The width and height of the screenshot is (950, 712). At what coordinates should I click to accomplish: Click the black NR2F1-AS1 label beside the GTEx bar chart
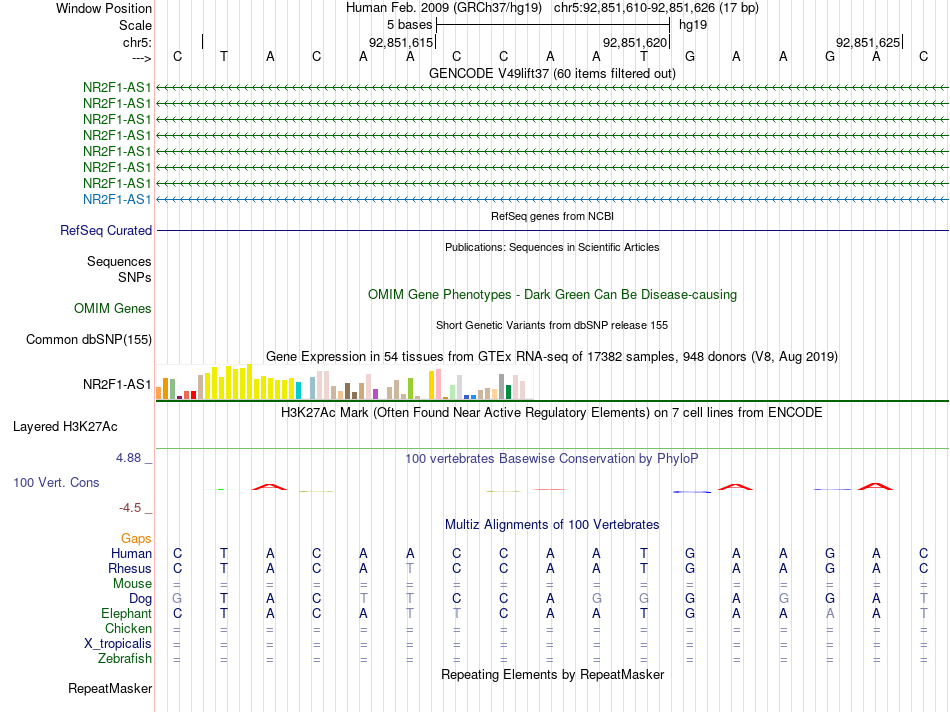(x=117, y=384)
